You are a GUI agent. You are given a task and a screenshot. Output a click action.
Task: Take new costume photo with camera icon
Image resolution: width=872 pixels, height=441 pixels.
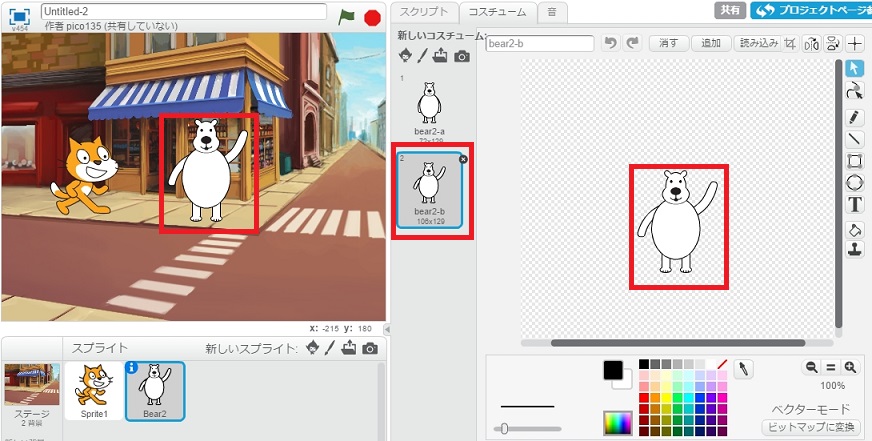462,56
